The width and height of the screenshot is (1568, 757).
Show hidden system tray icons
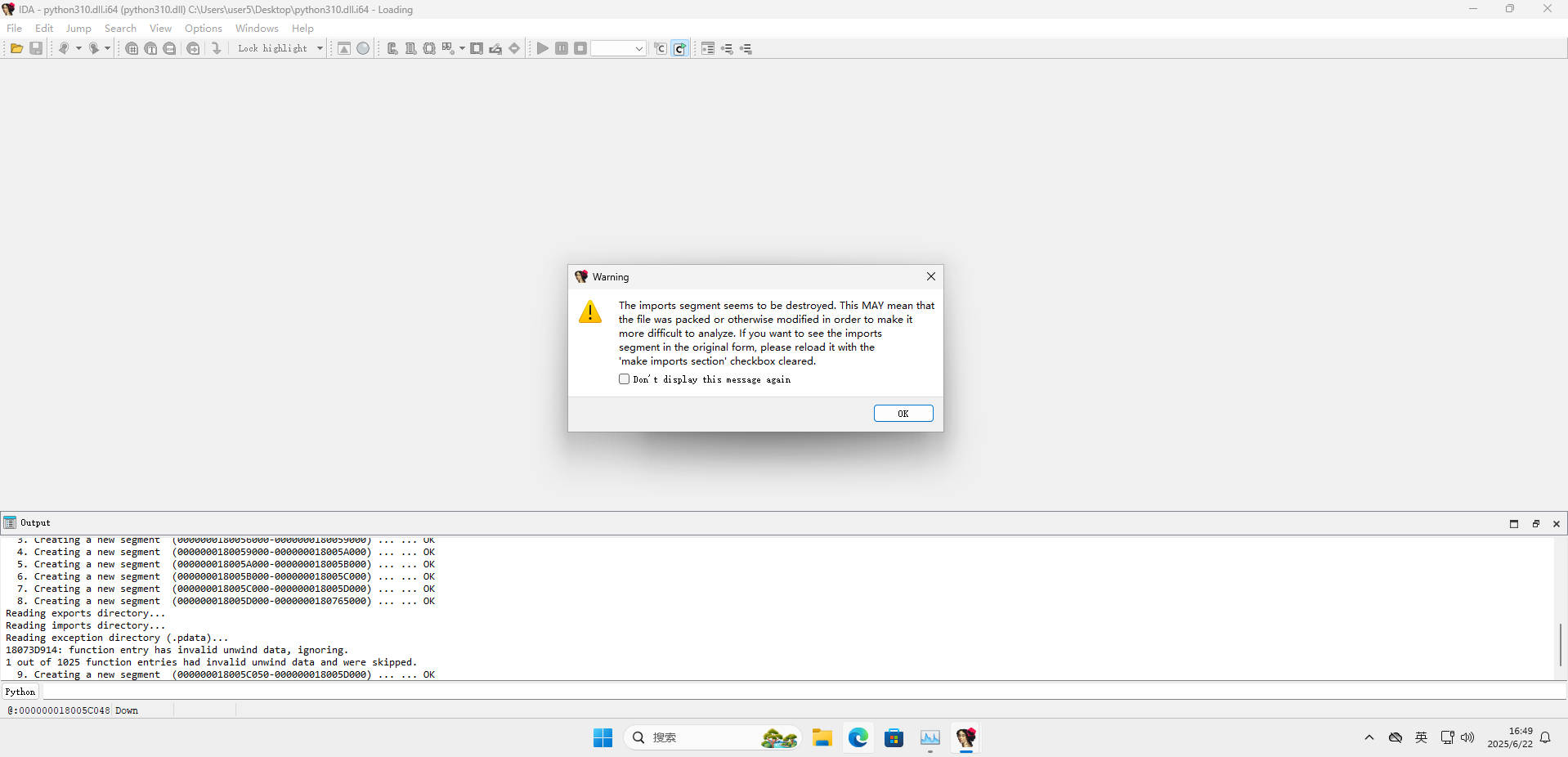1369,737
